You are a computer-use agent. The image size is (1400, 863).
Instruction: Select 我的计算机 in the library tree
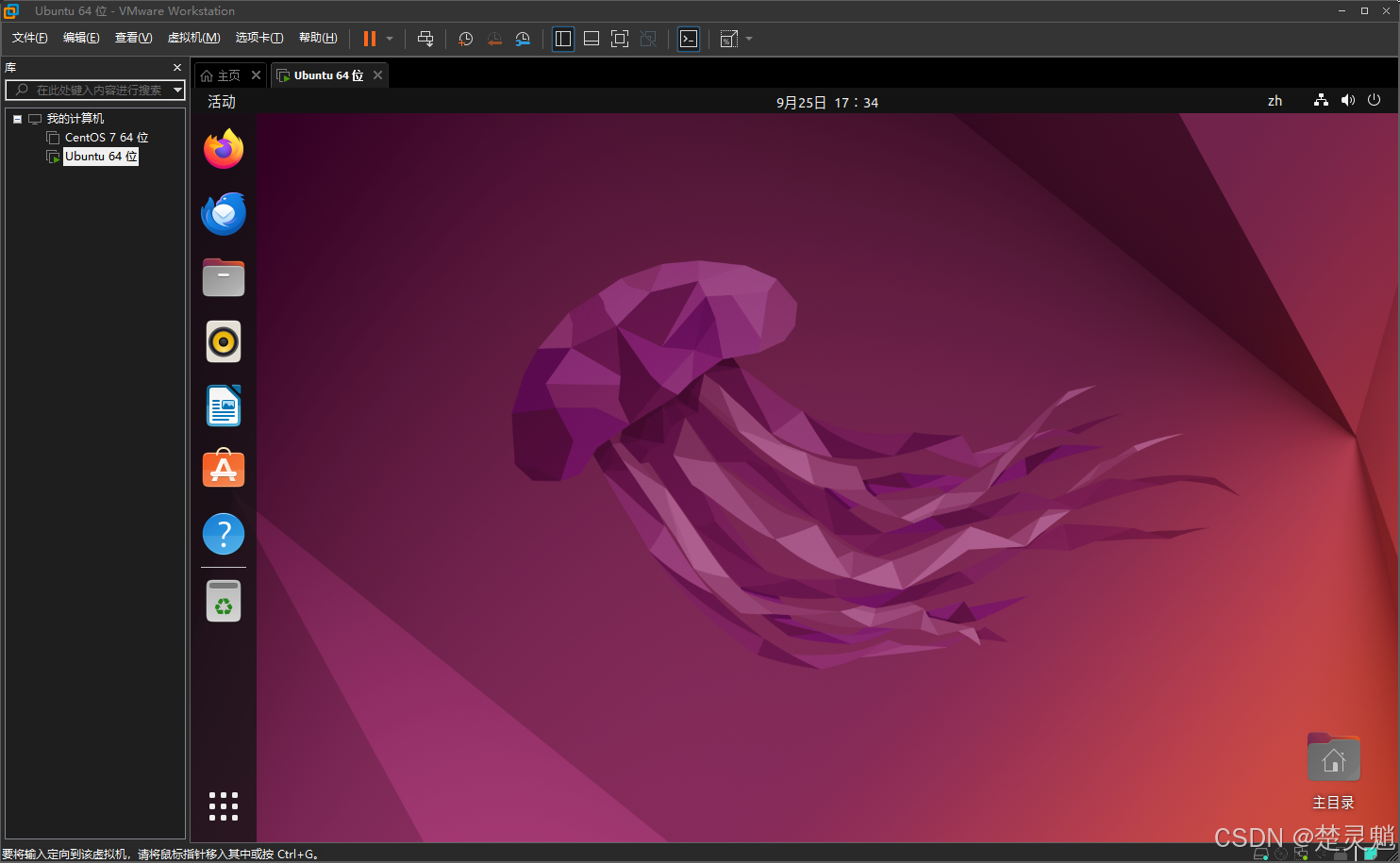pyautogui.click(x=75, y=119)
